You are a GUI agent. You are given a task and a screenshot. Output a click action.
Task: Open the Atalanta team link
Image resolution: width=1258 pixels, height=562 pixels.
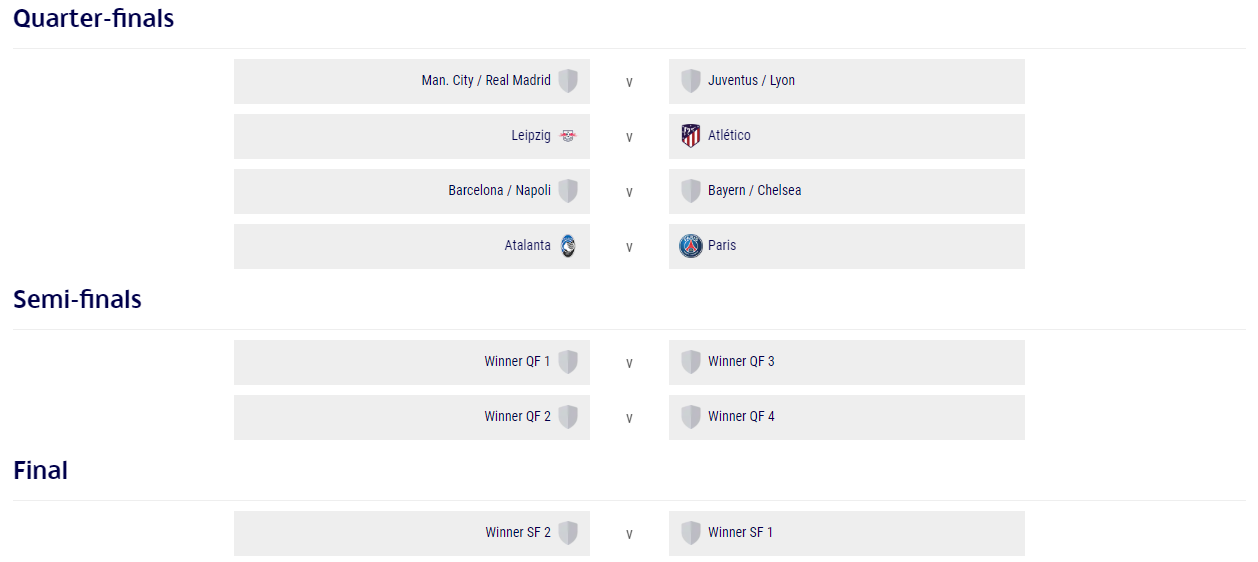(527, 246)
